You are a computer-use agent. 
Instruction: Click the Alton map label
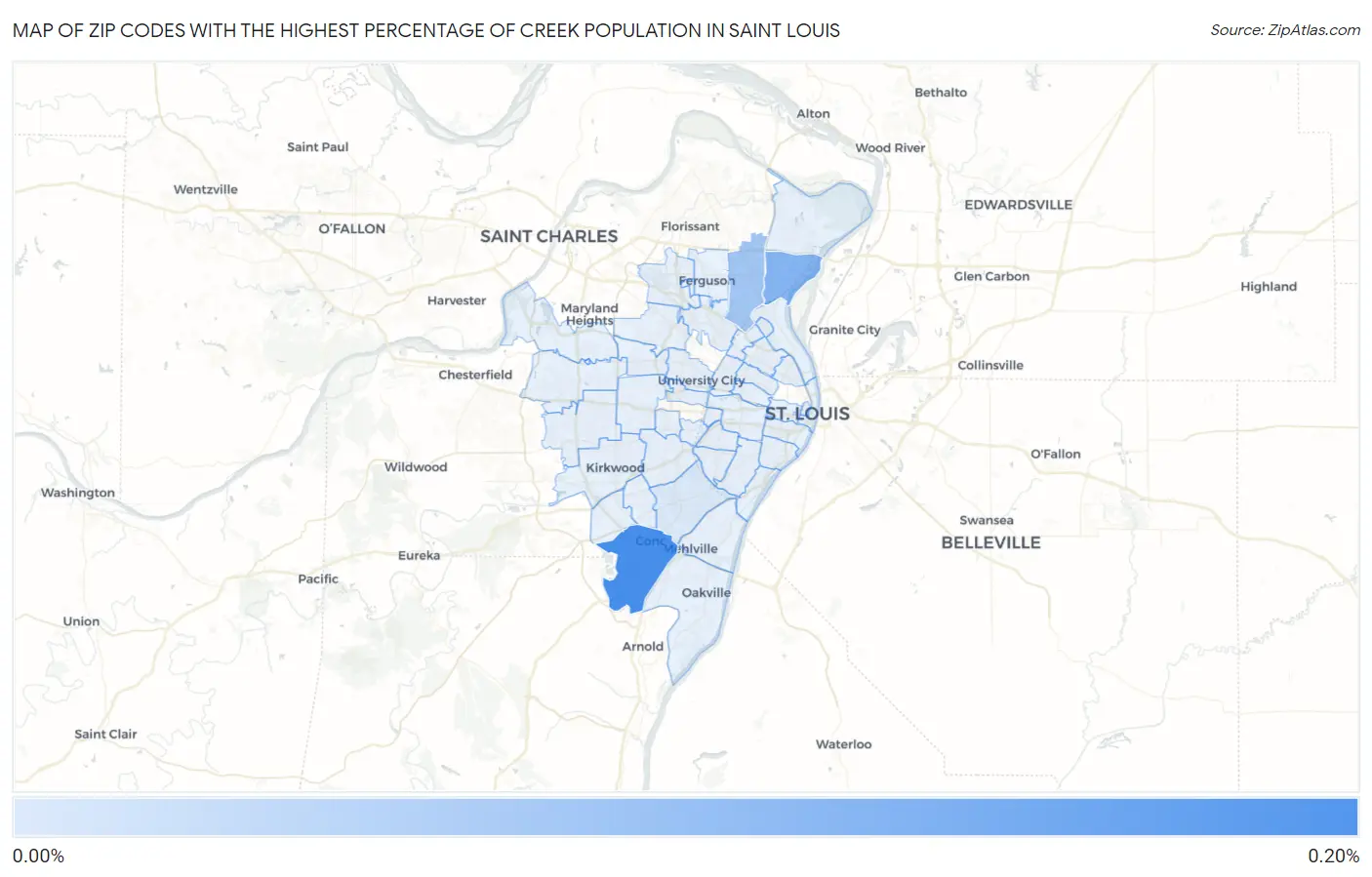click(813, 114)
